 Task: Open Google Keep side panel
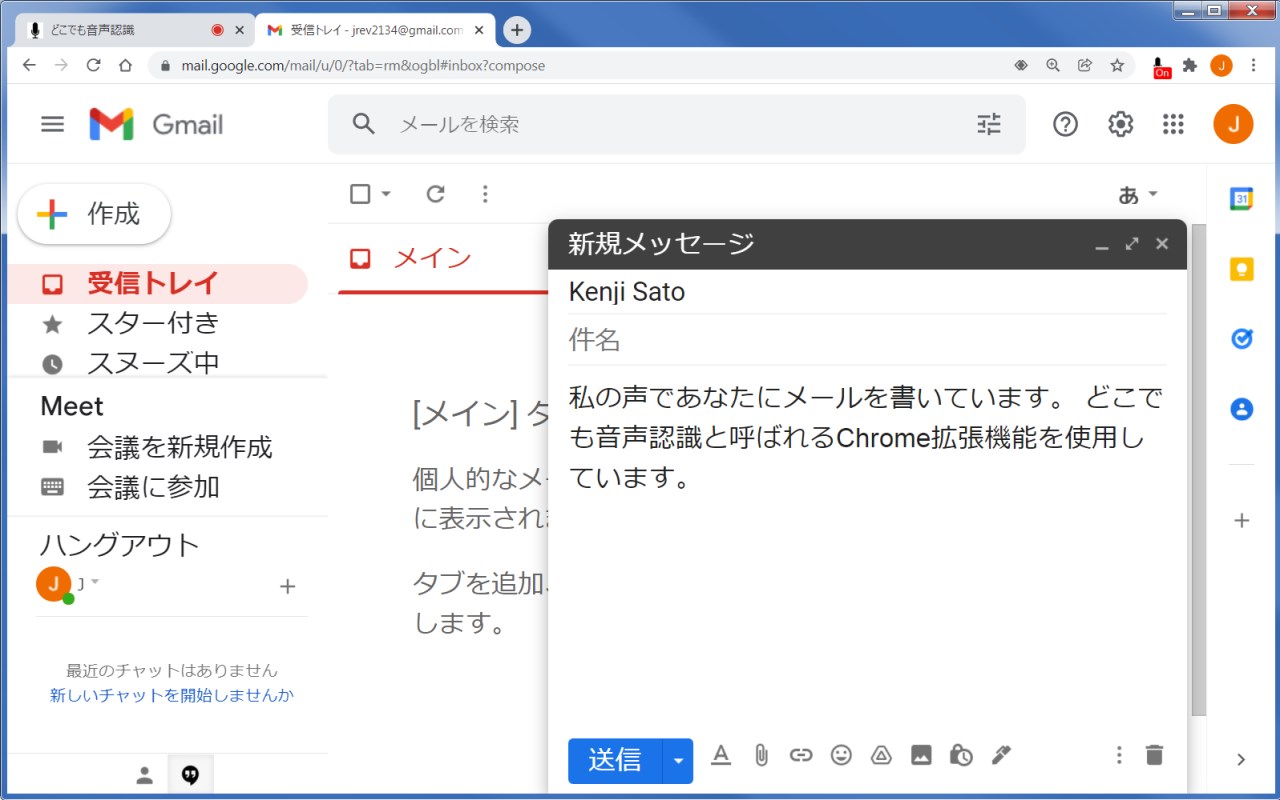[x=1241, y=269]
